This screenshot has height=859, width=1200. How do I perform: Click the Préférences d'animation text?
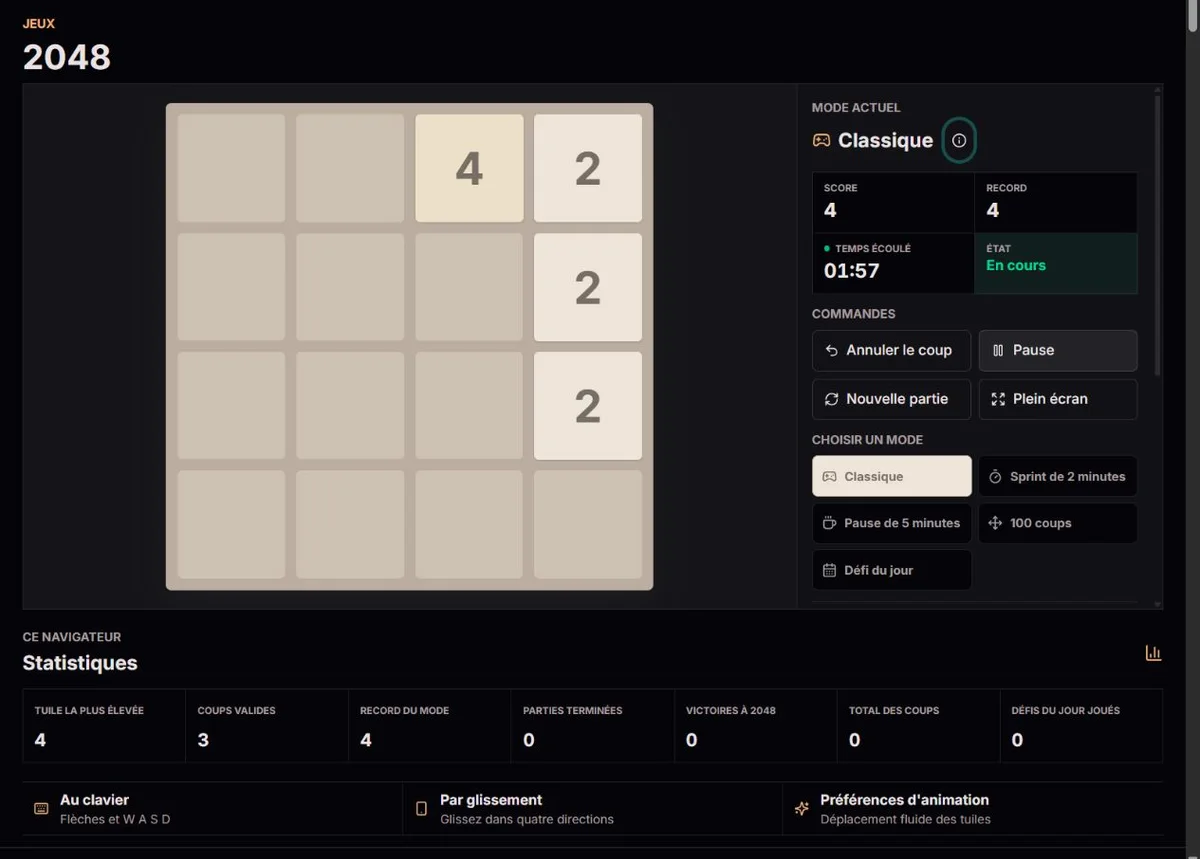(904, 800)
